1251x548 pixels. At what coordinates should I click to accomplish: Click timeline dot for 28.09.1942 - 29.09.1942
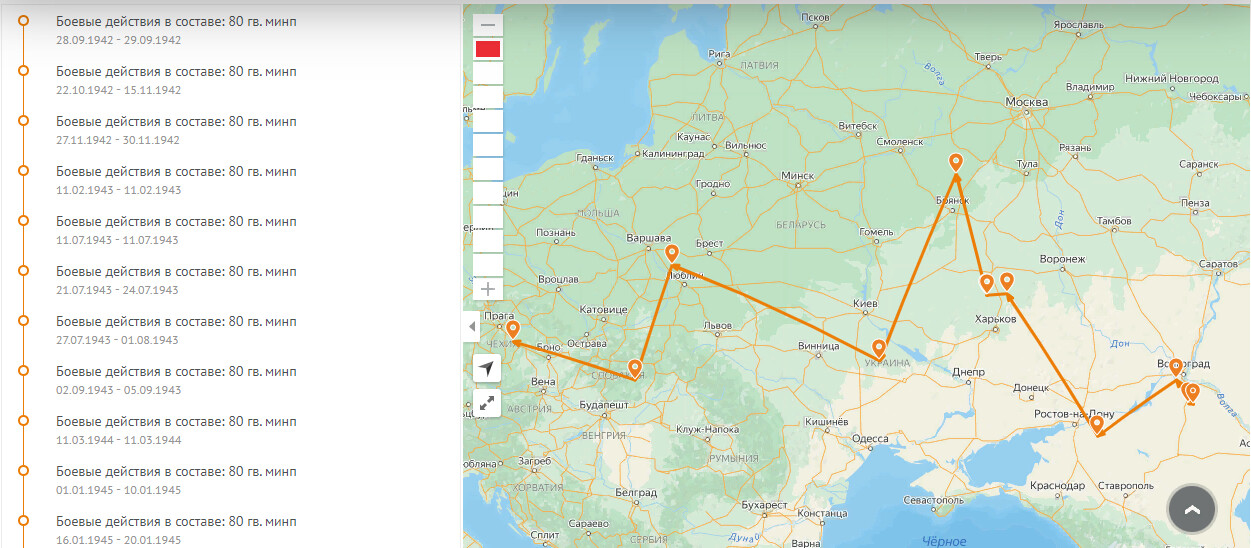(24, 21)
